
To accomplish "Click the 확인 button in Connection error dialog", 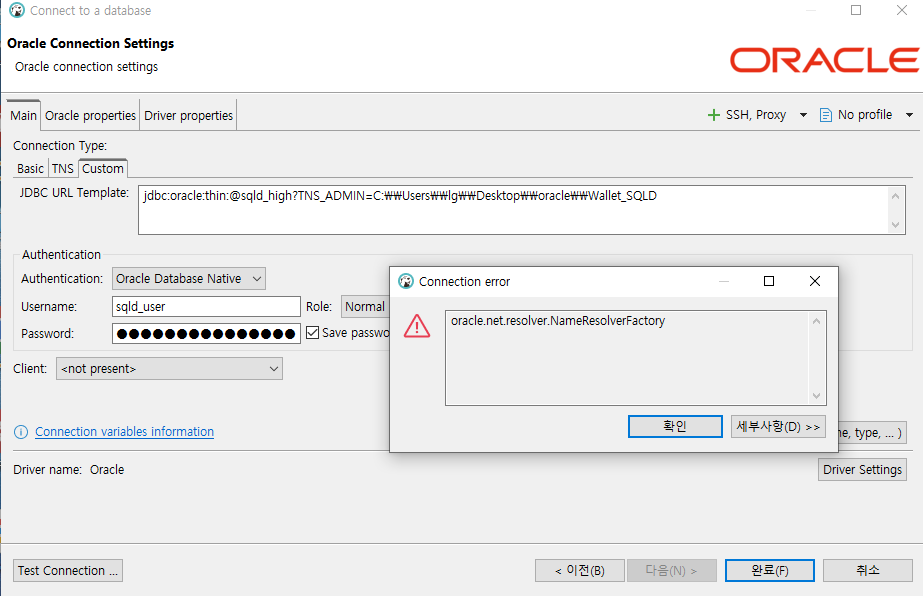I will 675,426.
